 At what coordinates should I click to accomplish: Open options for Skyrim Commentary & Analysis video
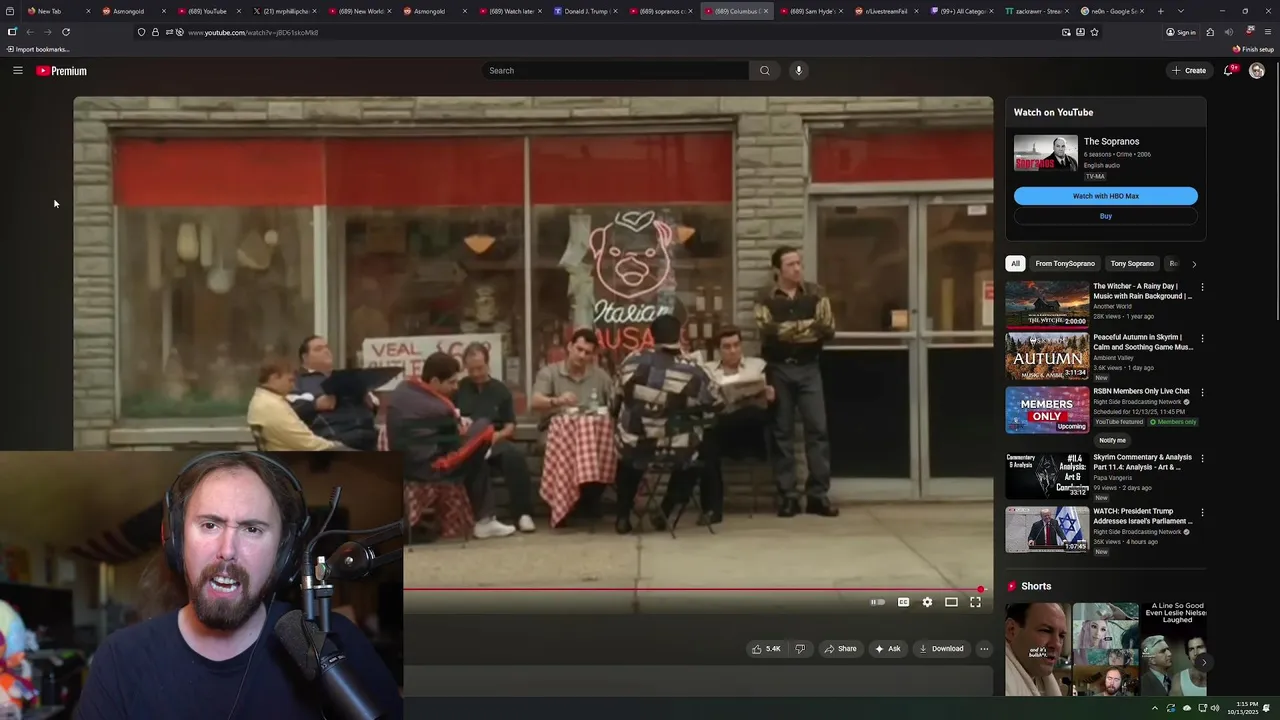1202,458
